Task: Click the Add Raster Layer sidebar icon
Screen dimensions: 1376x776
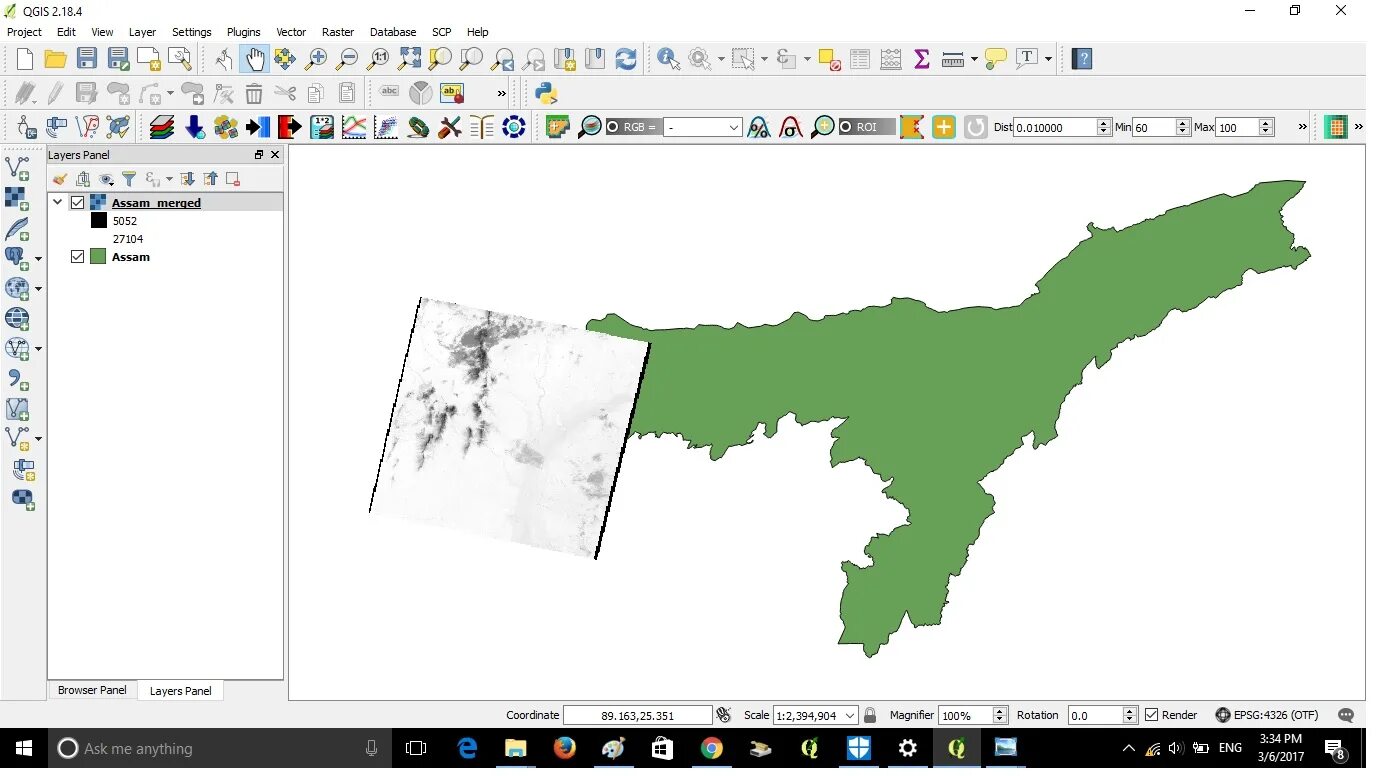Action: [17, 198]
